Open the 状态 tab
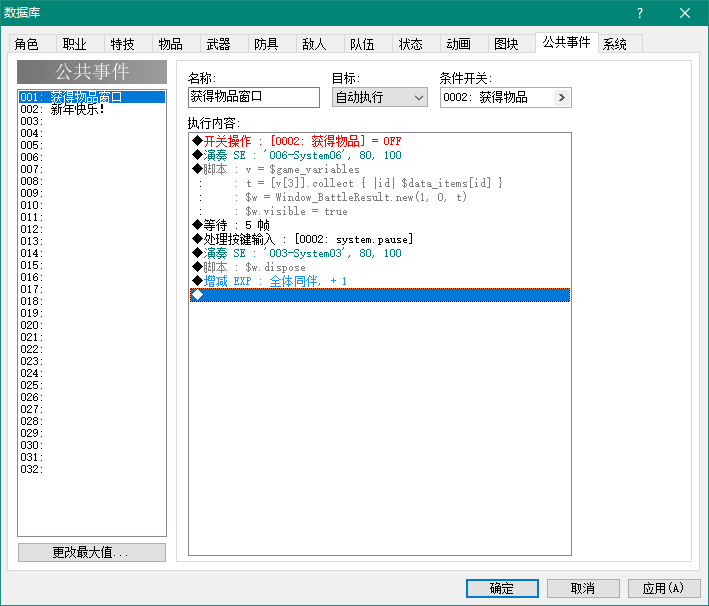This screenshot has width=709, height=606. click(x=416, y=44)
